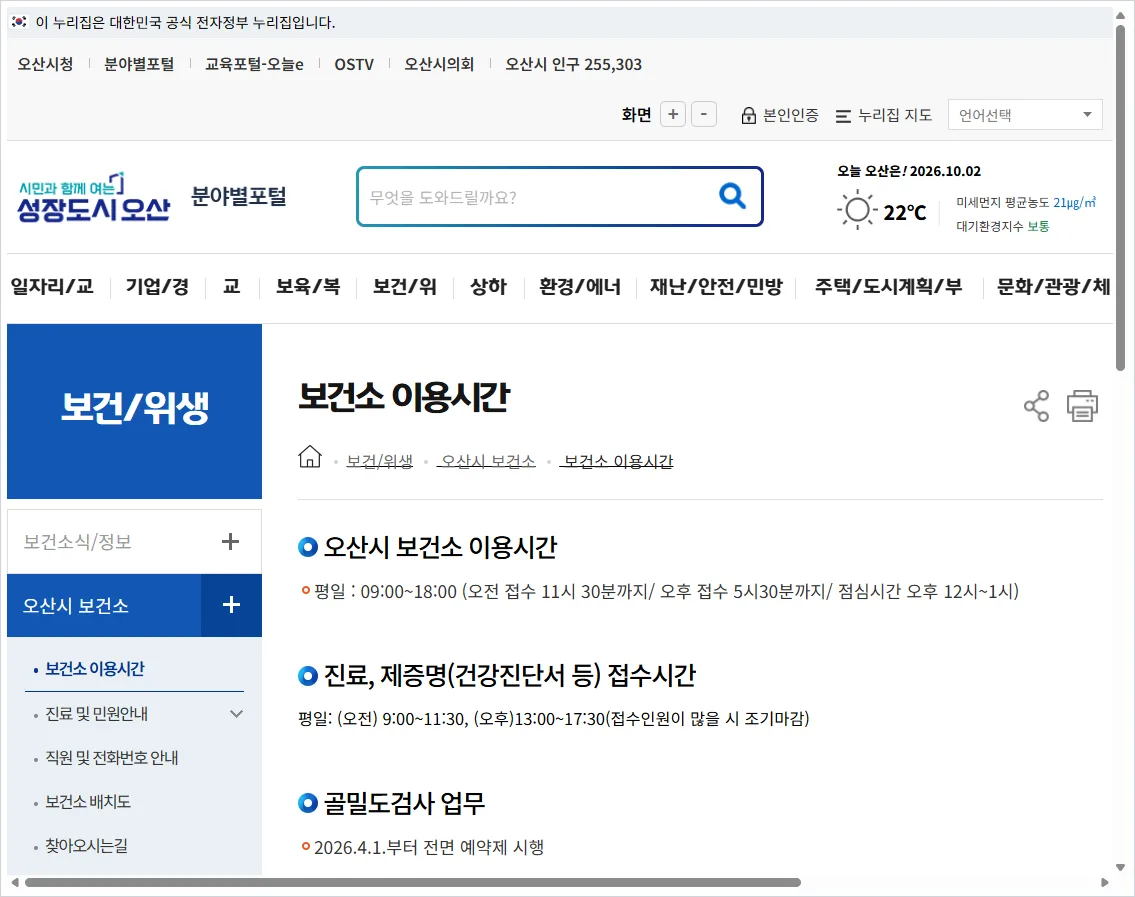Click 오산시 보건소 이용시간 heading
The width and height of the screenshot is (1135, 897).
coord(440,547)
